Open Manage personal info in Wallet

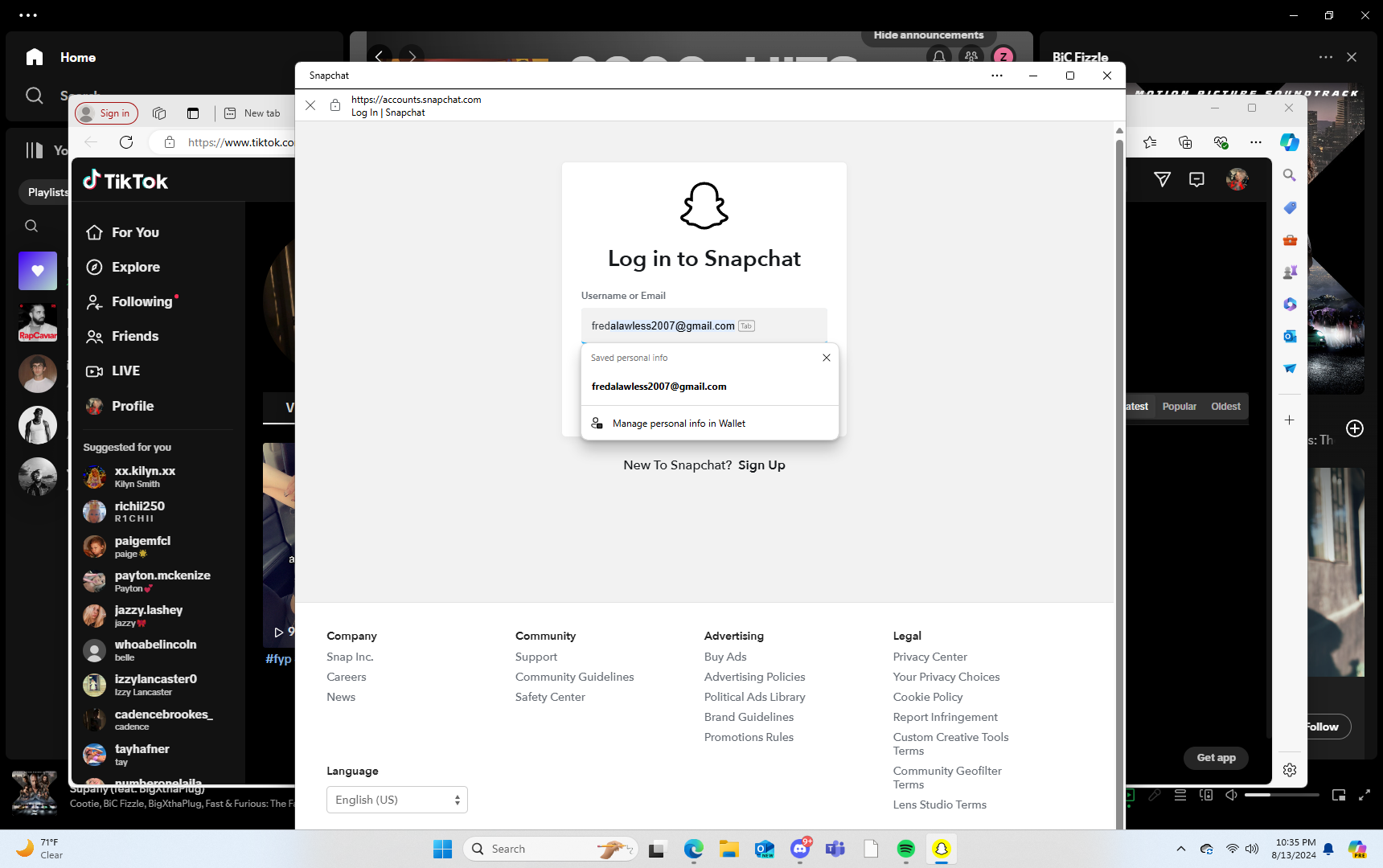point(709,424)
